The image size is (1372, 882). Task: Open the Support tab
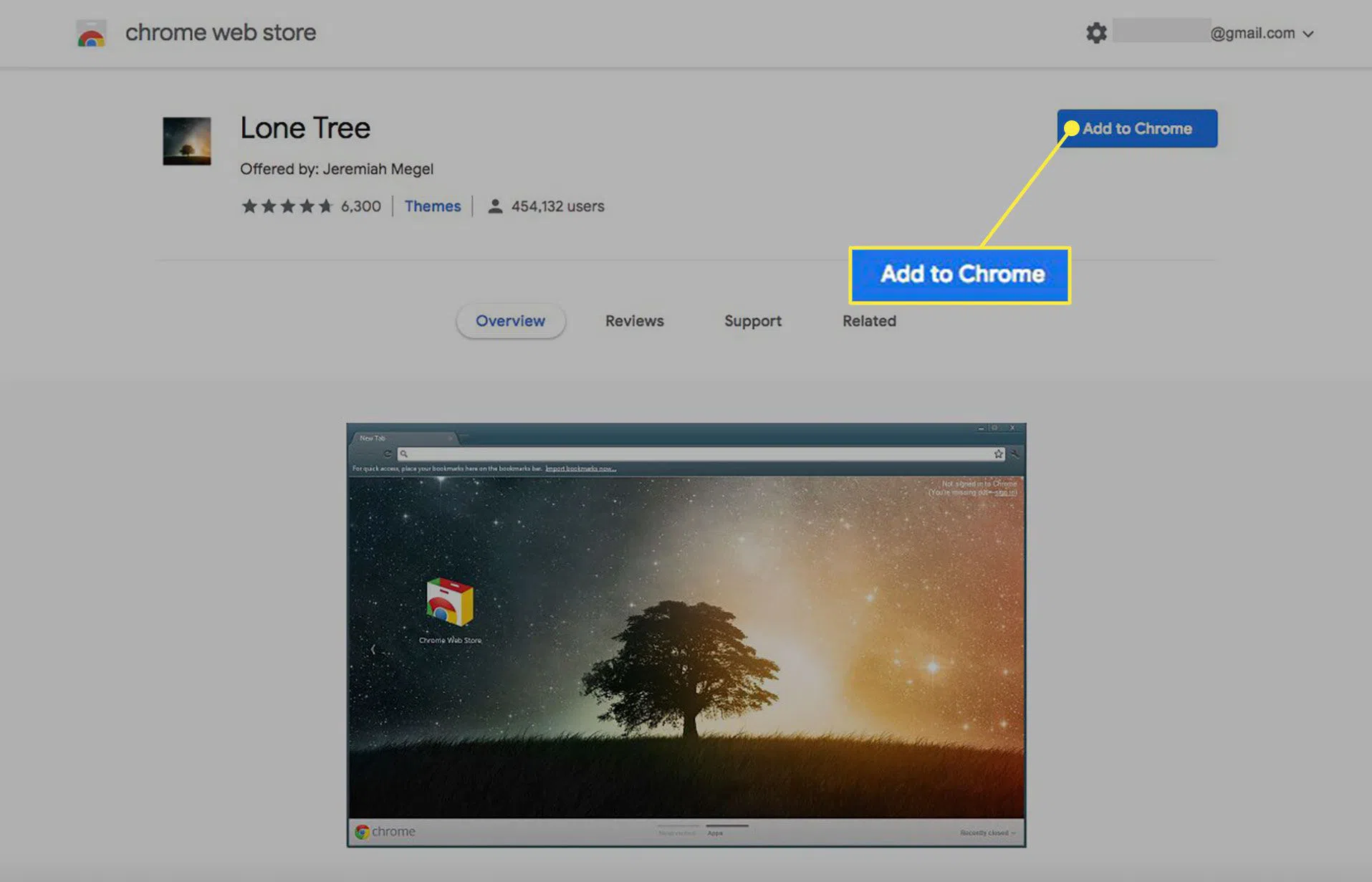click(752, 321)
